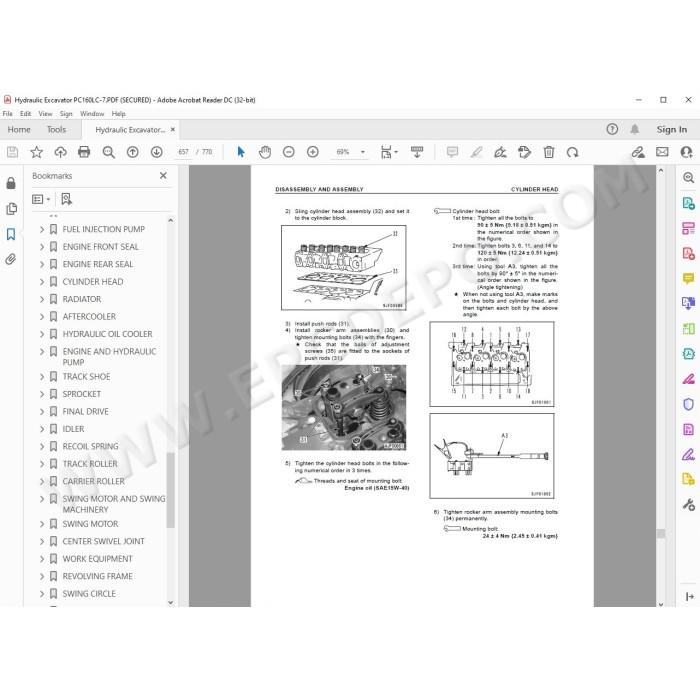Open the sign document pen icon

(500, 152)
